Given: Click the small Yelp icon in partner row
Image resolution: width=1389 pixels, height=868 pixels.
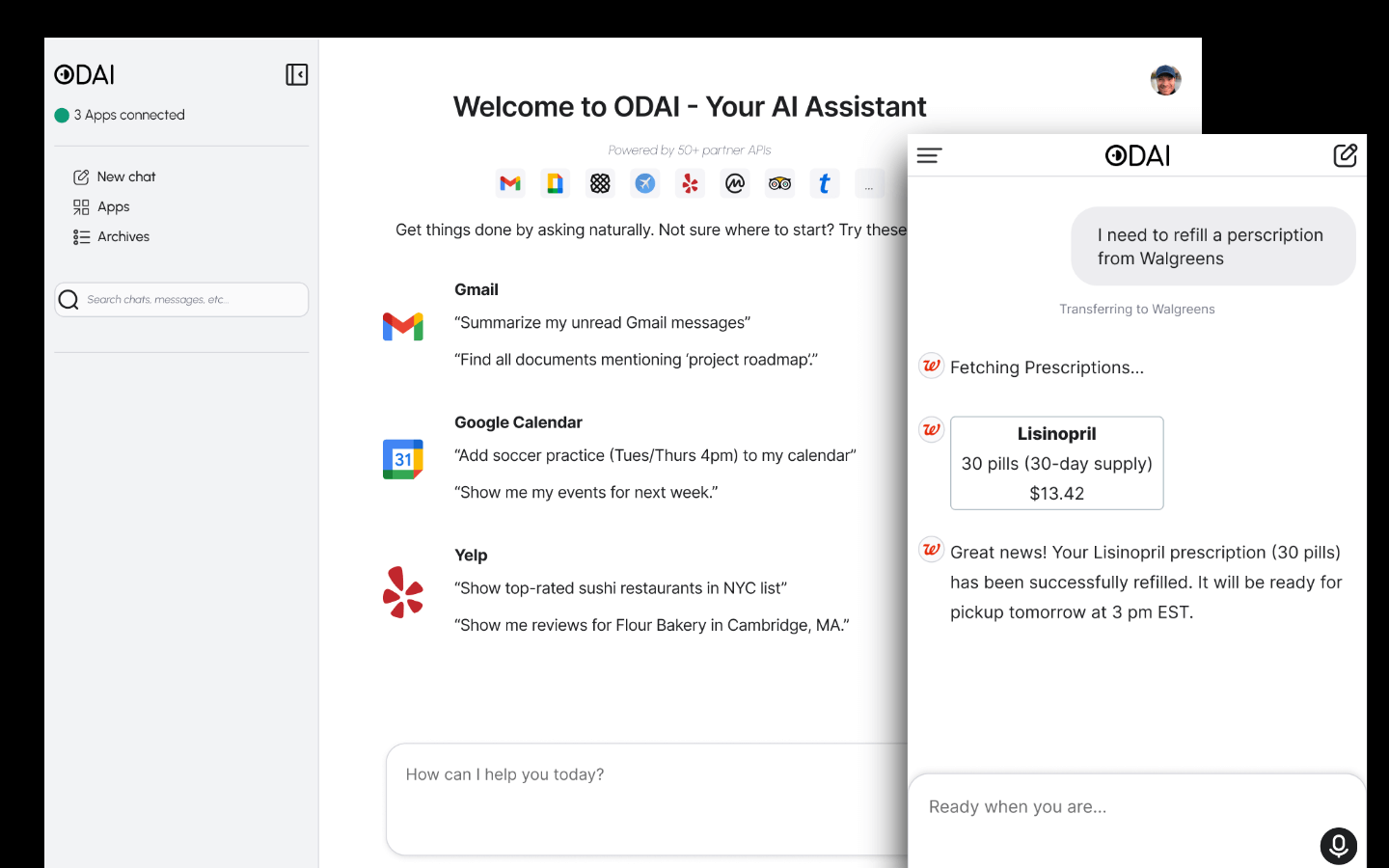Looking at the screenshot, I should coord(690,183).
